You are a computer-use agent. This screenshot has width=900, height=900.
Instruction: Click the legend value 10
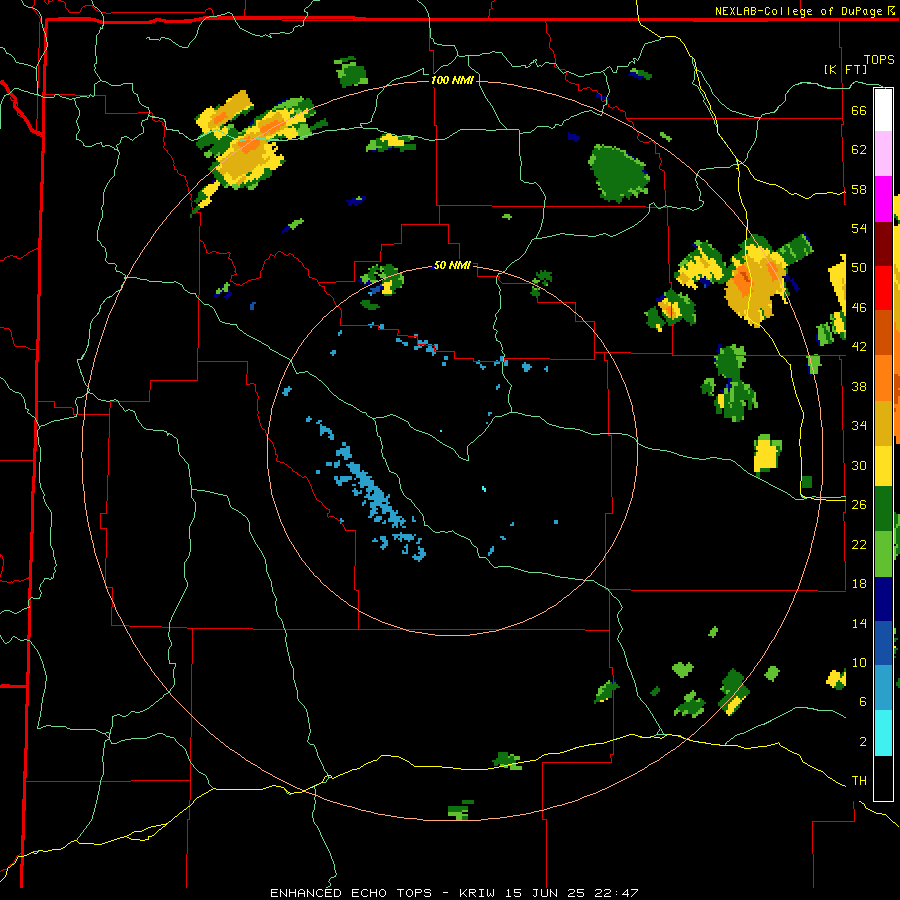pyautogui.click(x=859, y=662)
